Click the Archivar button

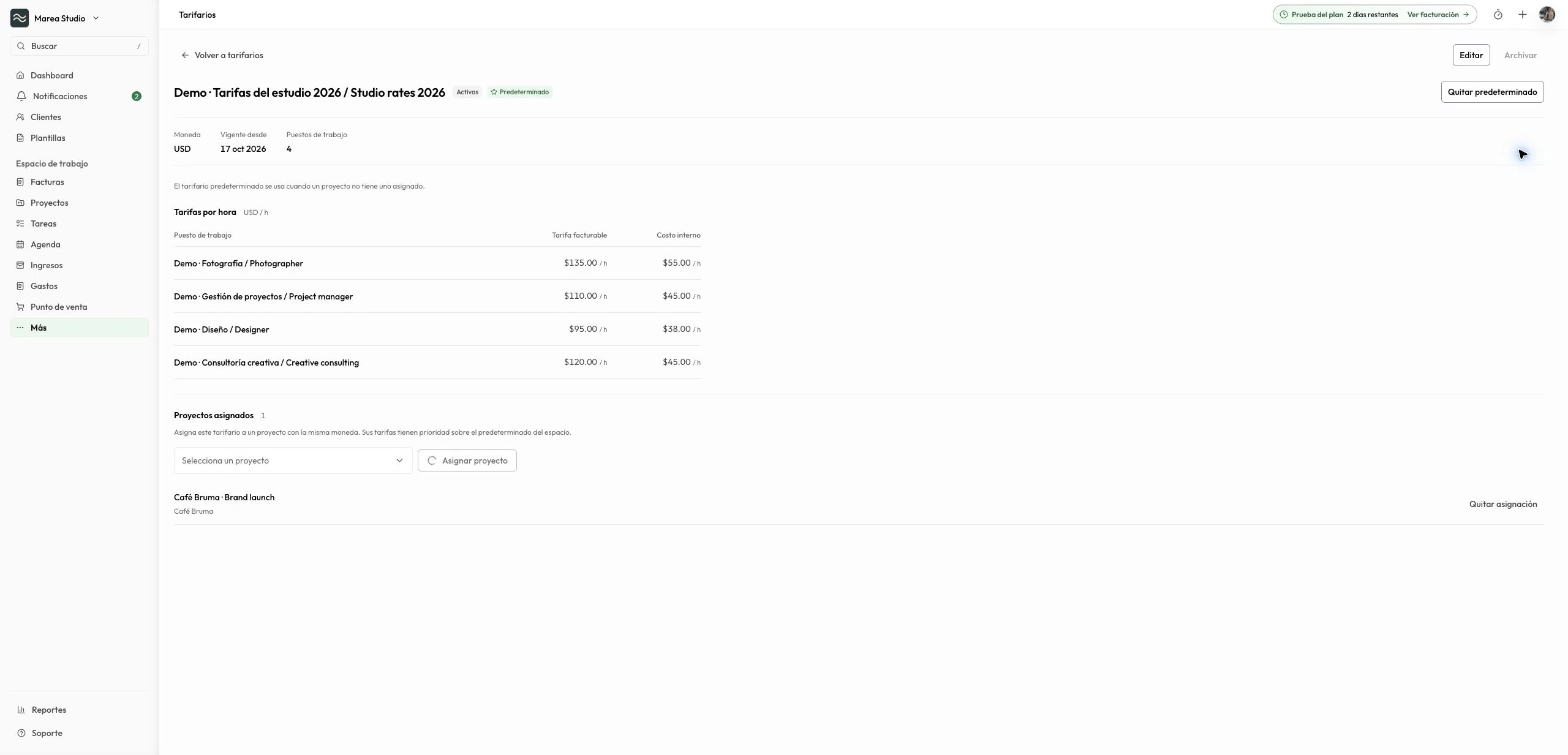(1520, 55)
